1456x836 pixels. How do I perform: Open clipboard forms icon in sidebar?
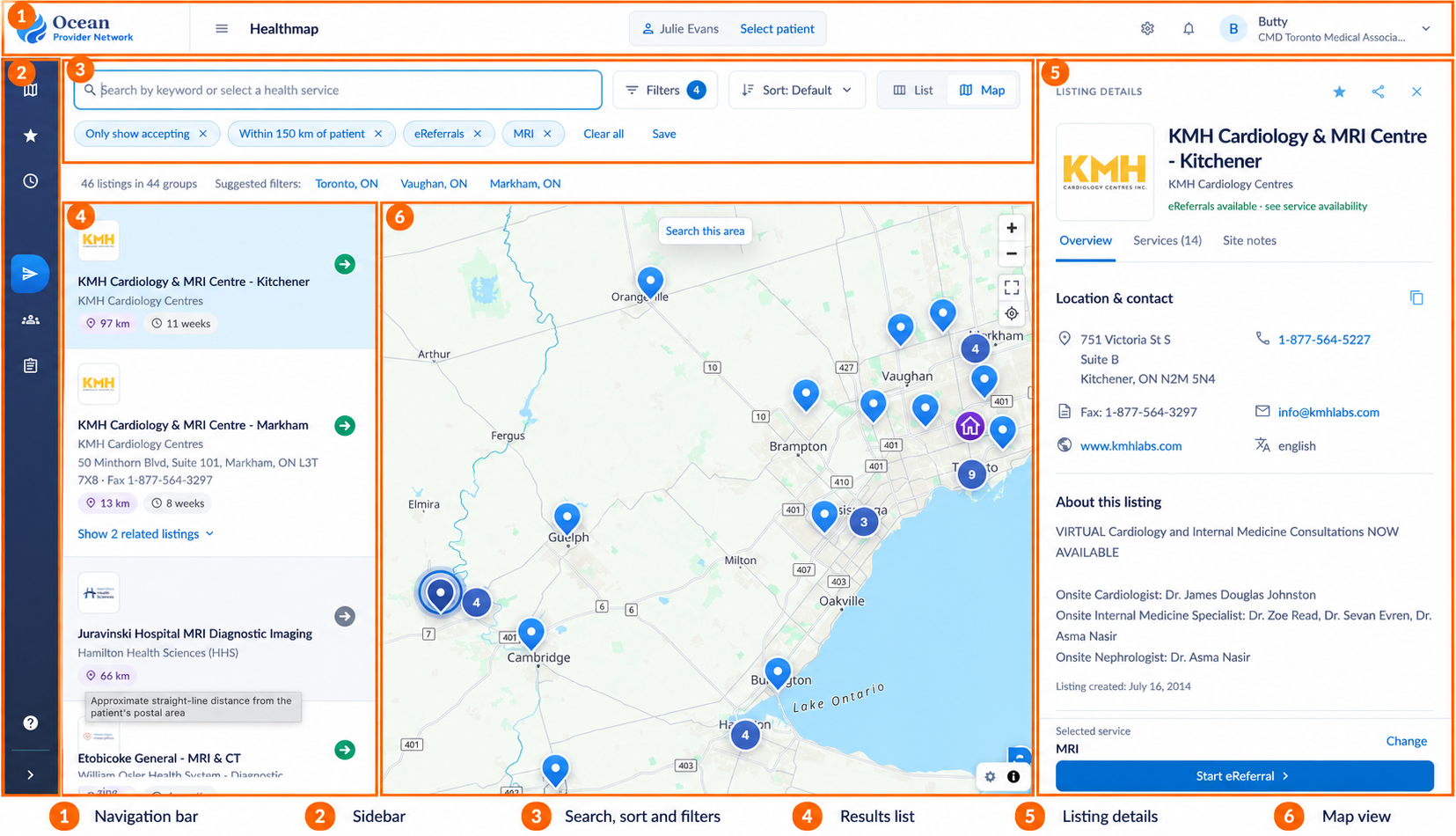[x=31, y=365]
